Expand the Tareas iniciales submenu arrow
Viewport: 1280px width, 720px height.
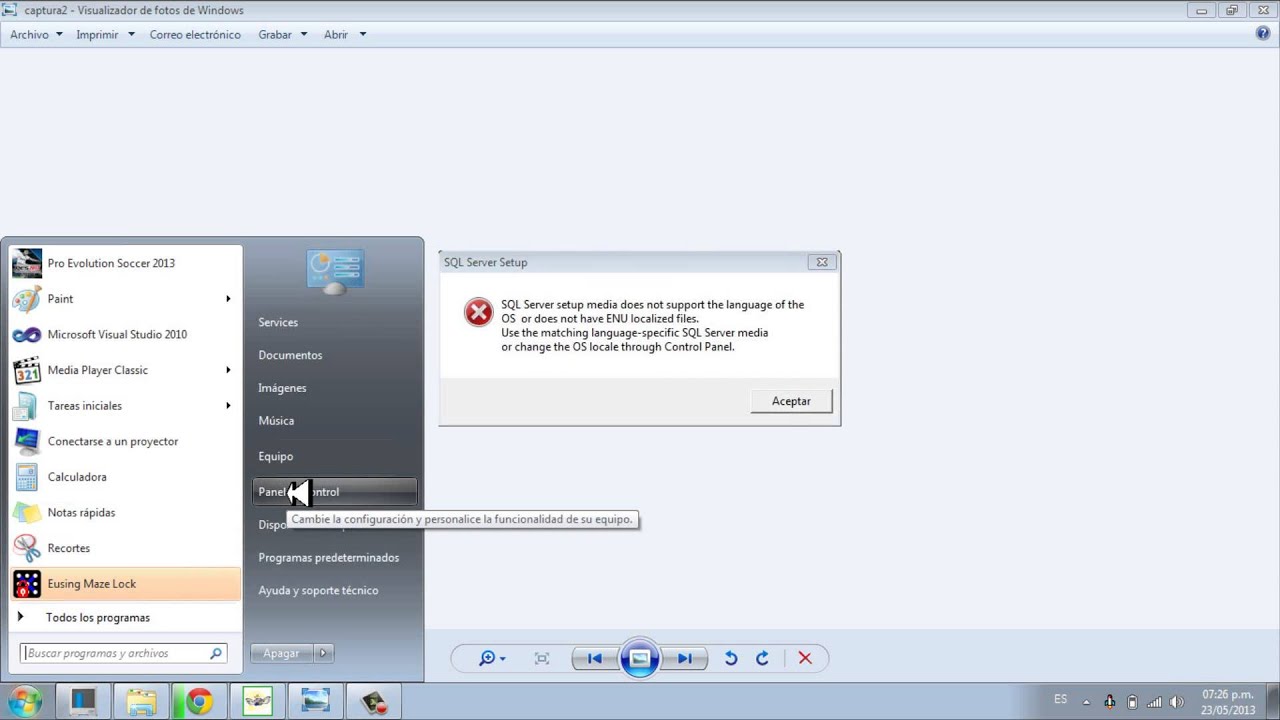coord(228,406)
